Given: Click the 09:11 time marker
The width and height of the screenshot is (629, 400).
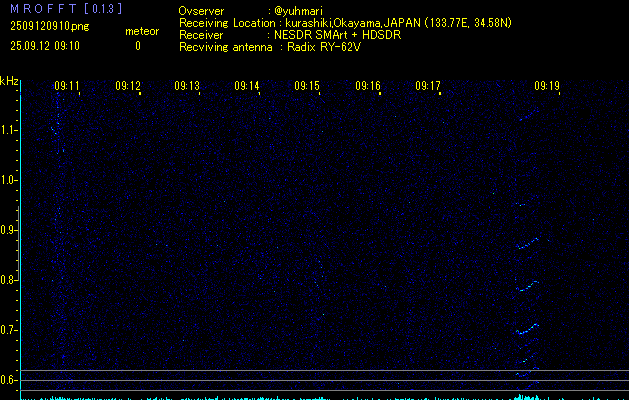Looking at the screenshot, I should [x=67, y=86].
